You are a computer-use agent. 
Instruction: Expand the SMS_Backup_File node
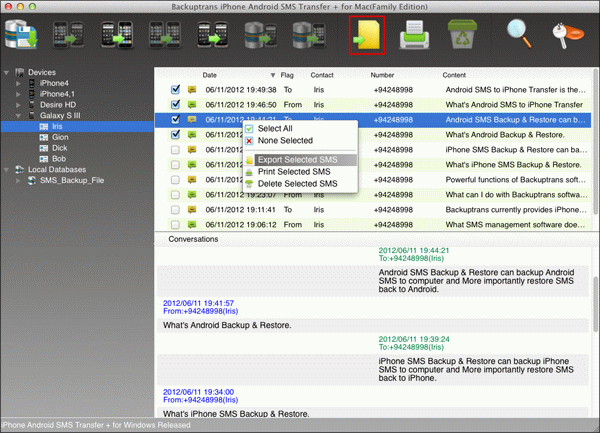point(18,181)
